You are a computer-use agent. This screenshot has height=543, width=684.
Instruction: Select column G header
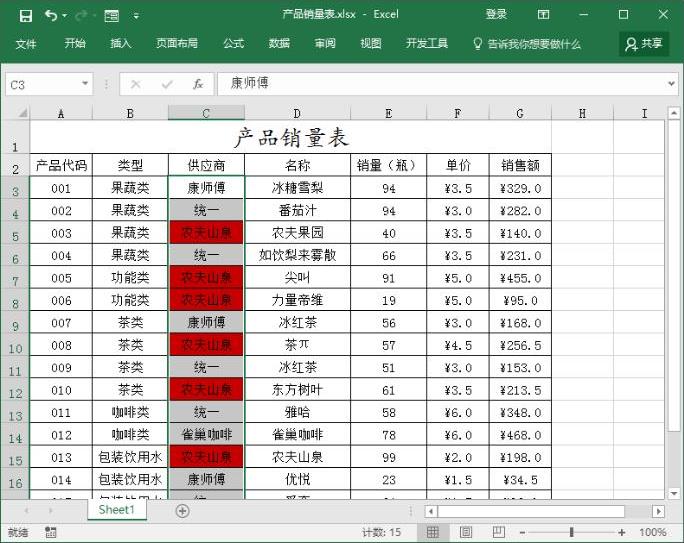520,113
